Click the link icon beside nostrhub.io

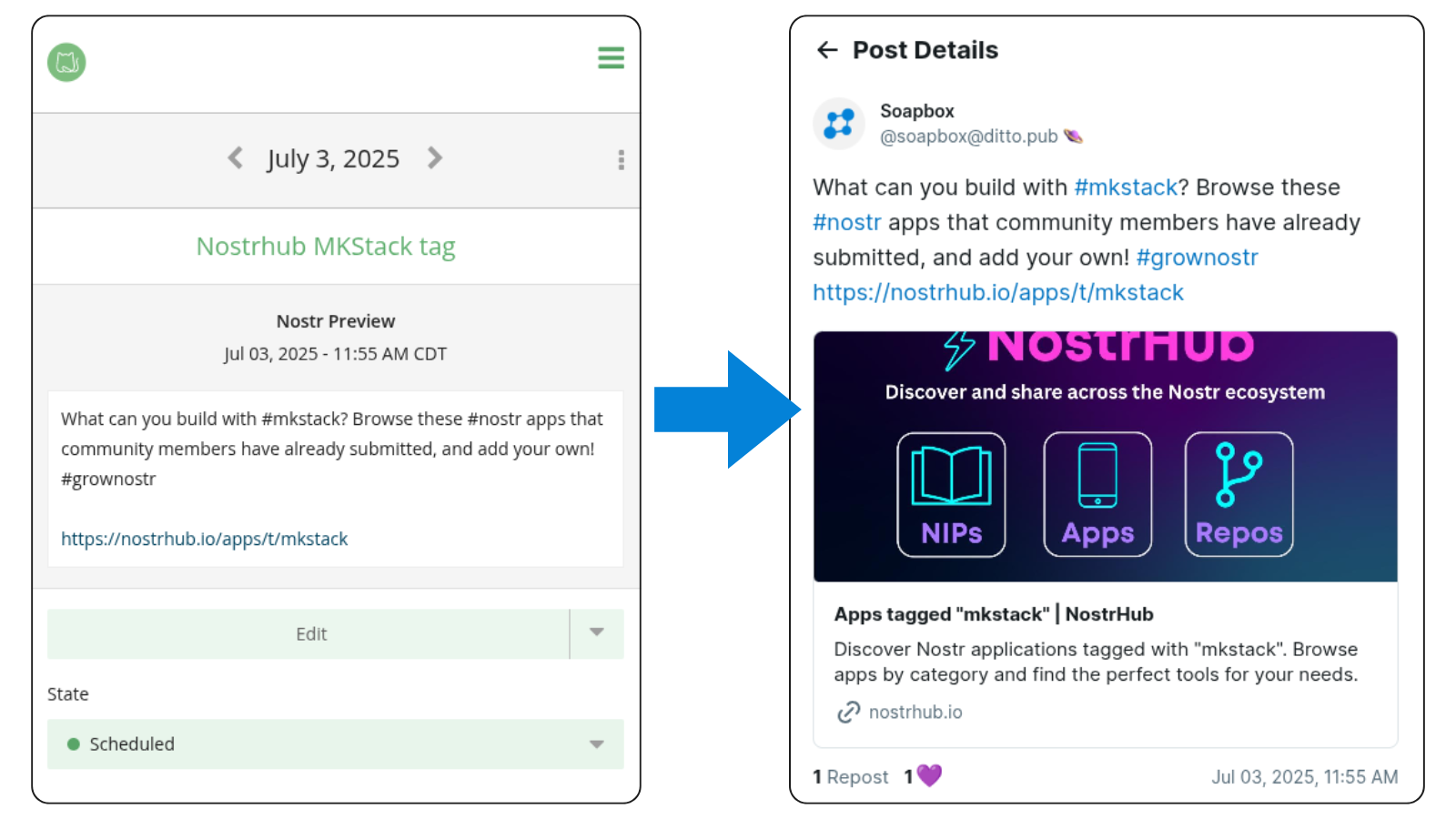click(x=848, y=712)
